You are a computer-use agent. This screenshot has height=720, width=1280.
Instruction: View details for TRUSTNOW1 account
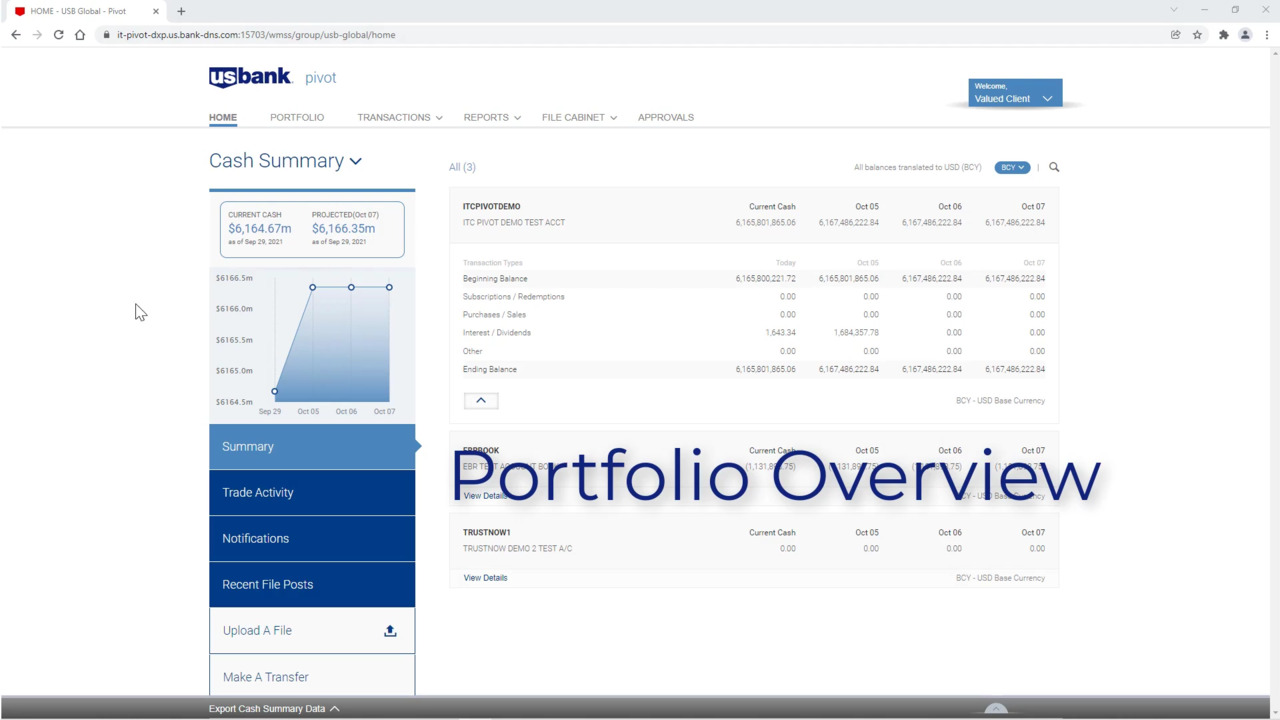pyautogui.click(x=485, y=578)
